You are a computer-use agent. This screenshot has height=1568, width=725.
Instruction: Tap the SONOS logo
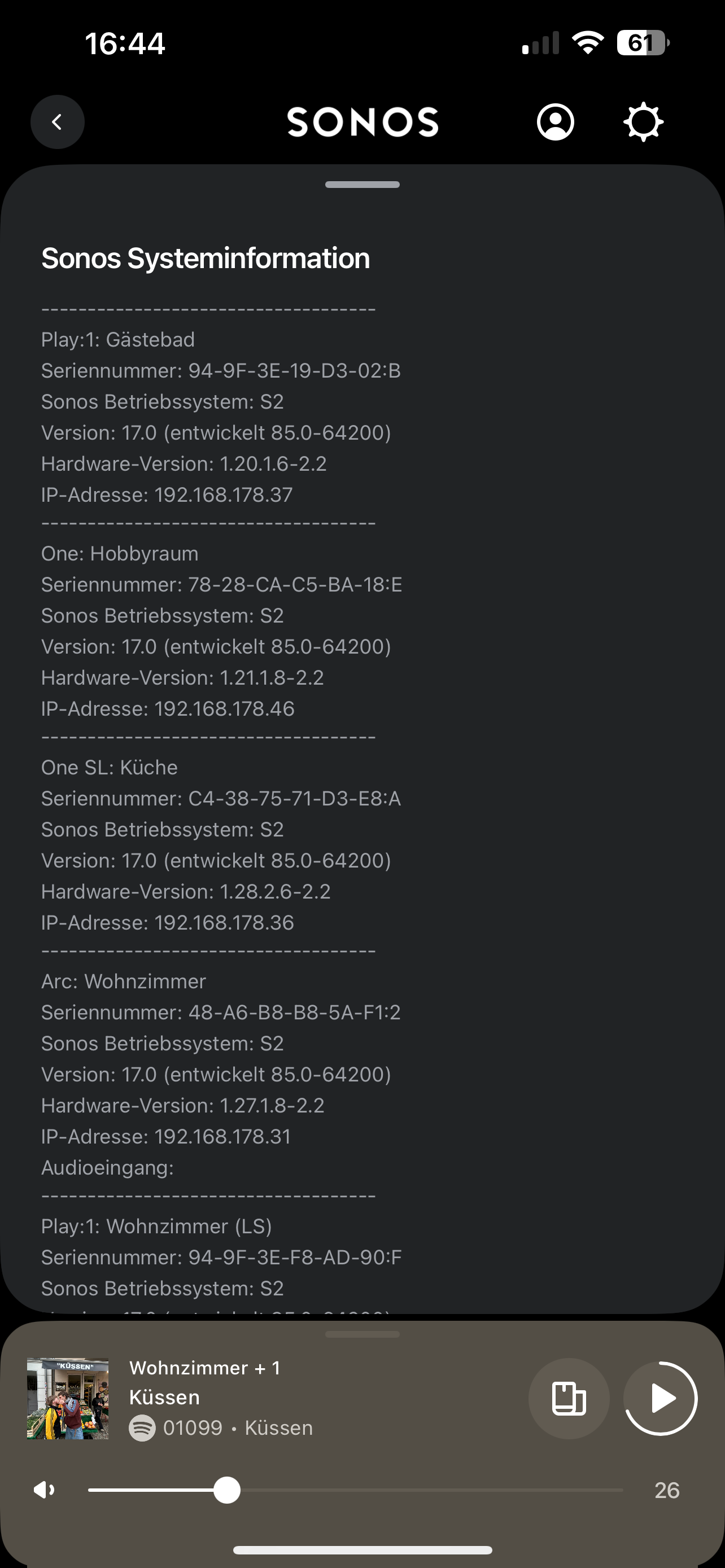pos(363,122)
